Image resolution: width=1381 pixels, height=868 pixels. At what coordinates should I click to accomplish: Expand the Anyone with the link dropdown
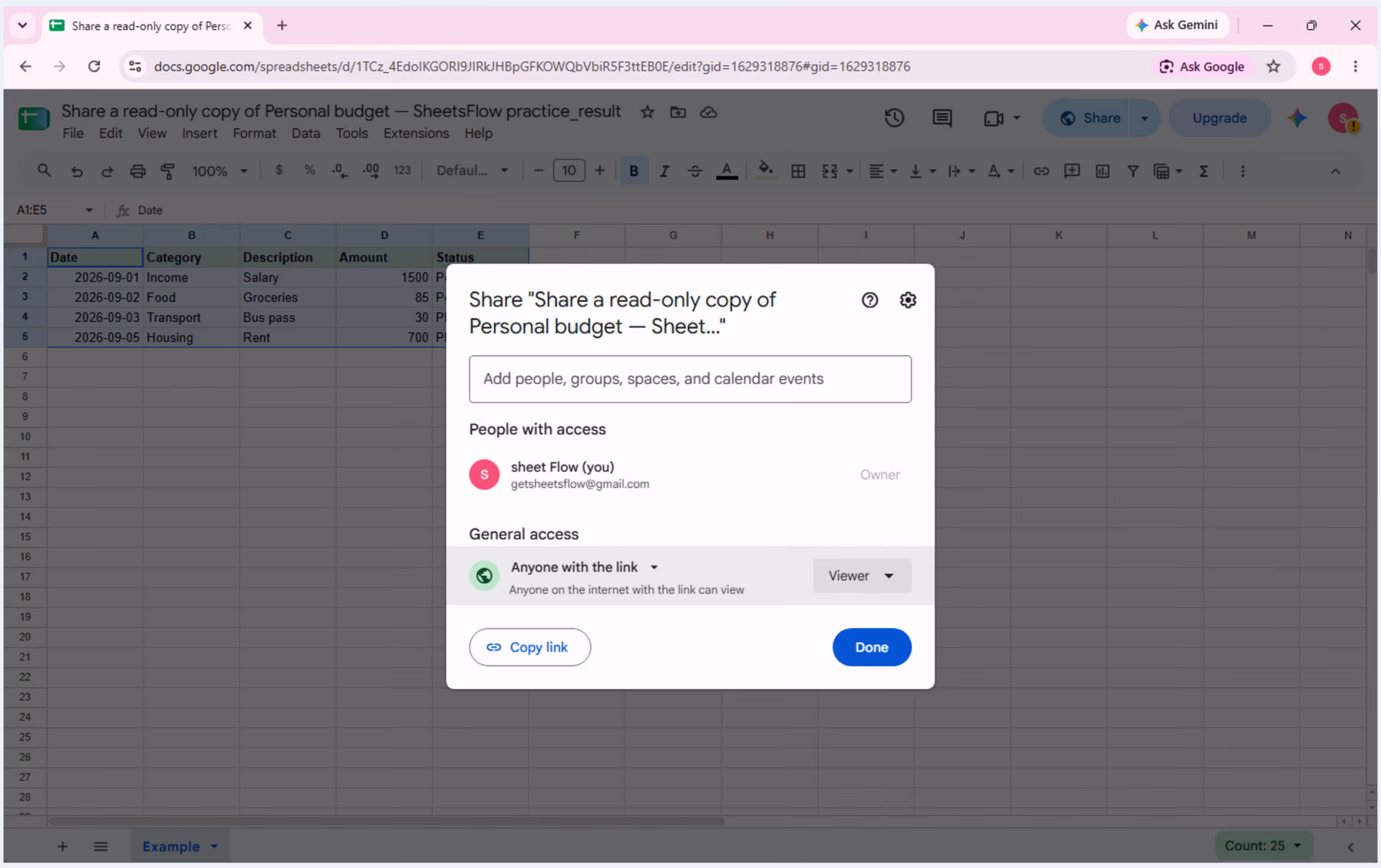click(585, 567)
